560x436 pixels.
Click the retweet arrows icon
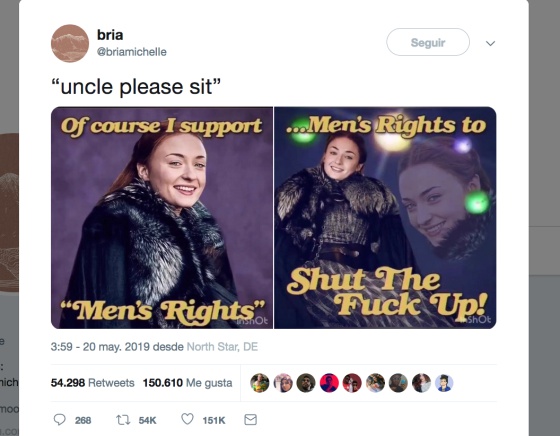click(x=123, y=420)
